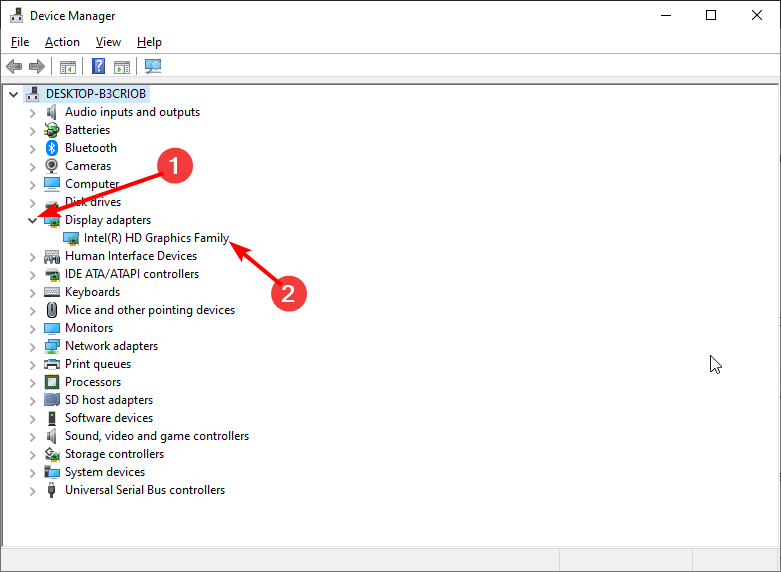The width and height of the screenshot is (781, 572).
Task: Click the IDE ATA/ATAPI controllers icon
Action: 52,274
